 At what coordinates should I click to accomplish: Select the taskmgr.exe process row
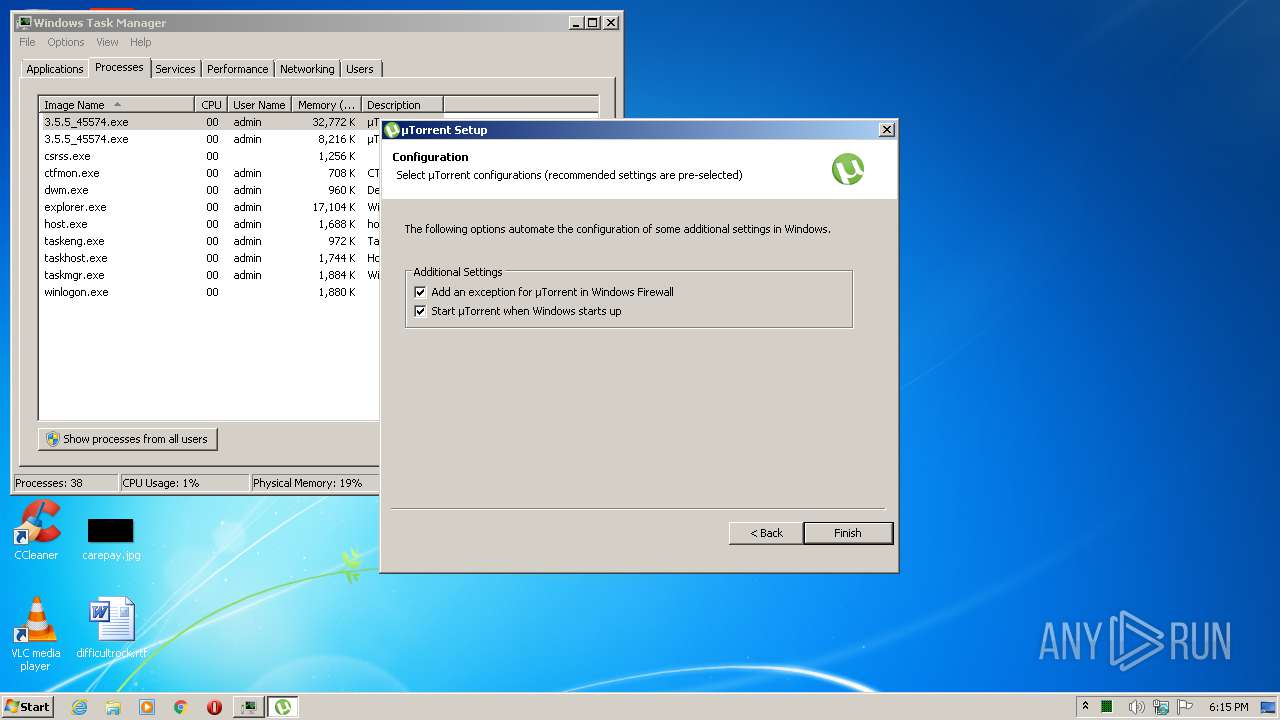pyautogui.click(x=210, y=275)
